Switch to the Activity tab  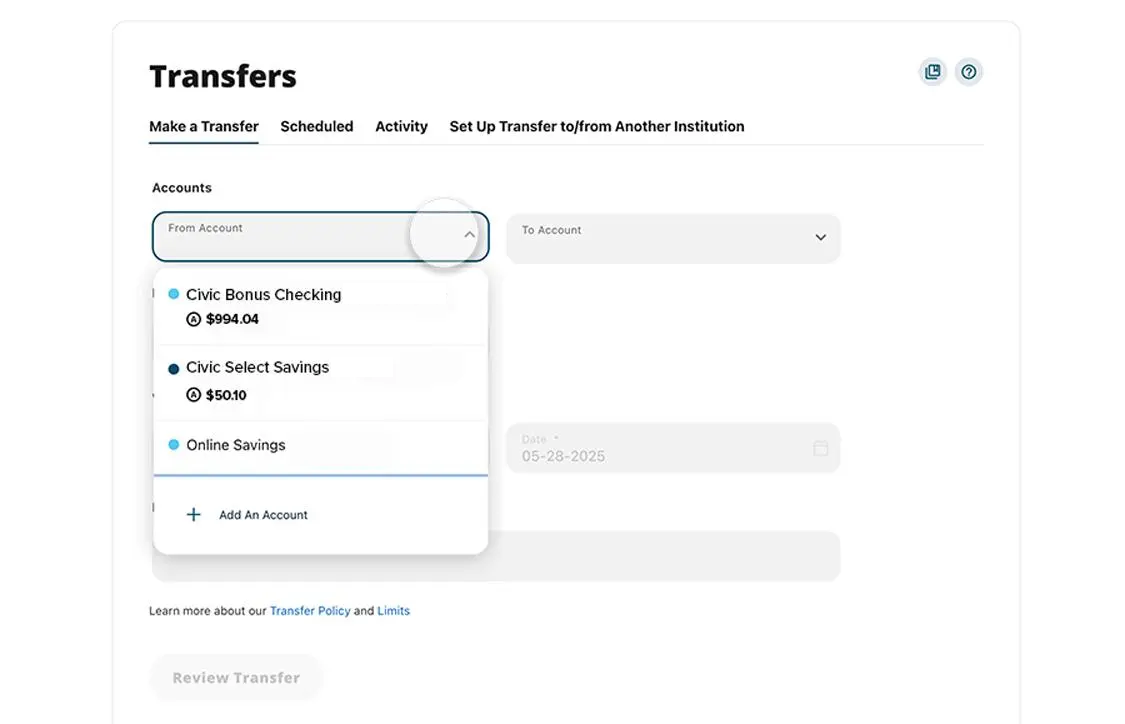pyautogui.click(x=401, y=126)
